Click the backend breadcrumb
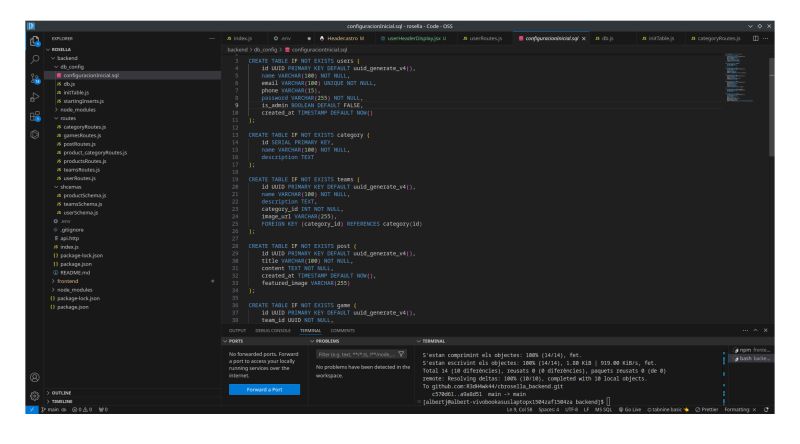 tap(237, 50)
